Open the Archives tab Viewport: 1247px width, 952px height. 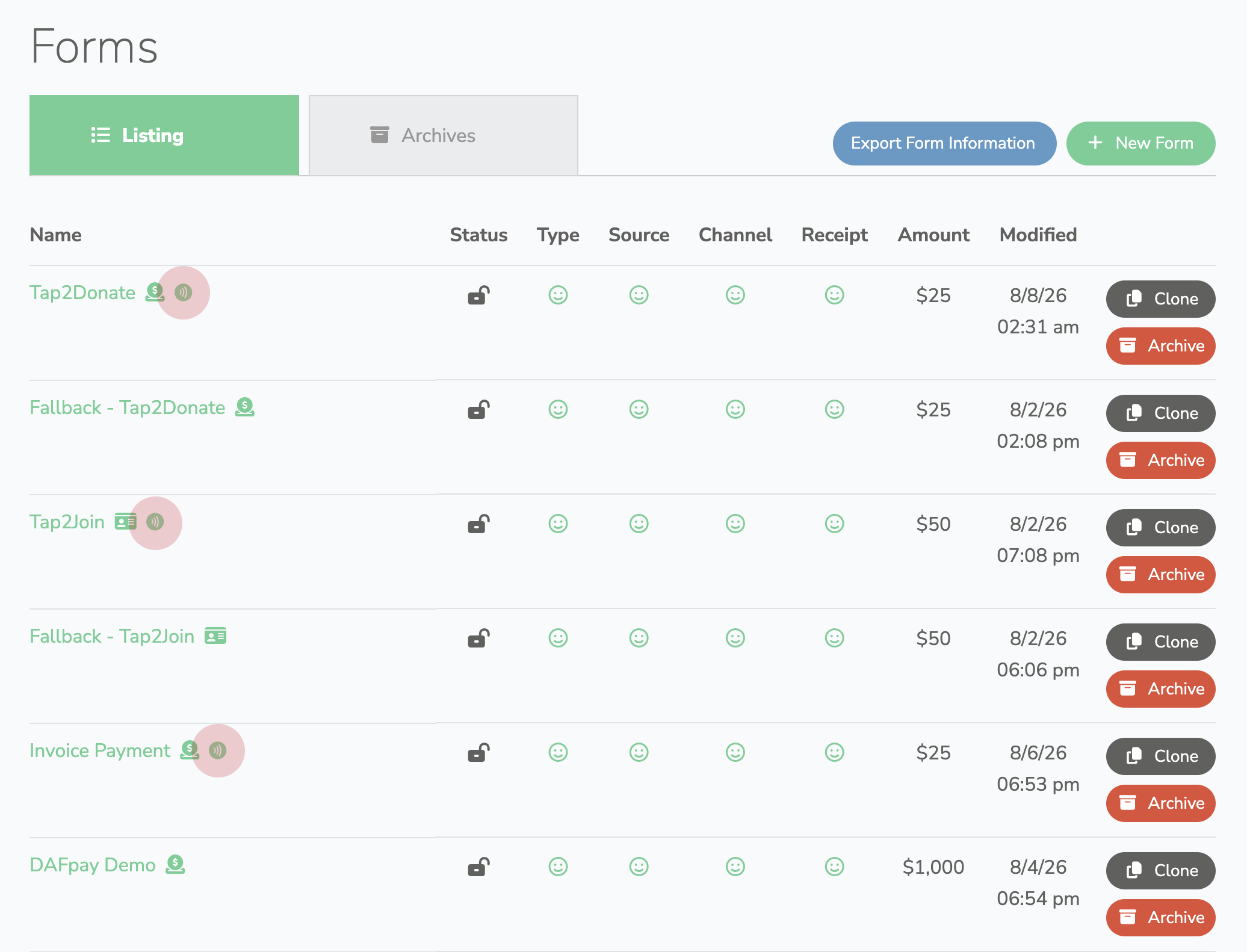tap(444, 135)
